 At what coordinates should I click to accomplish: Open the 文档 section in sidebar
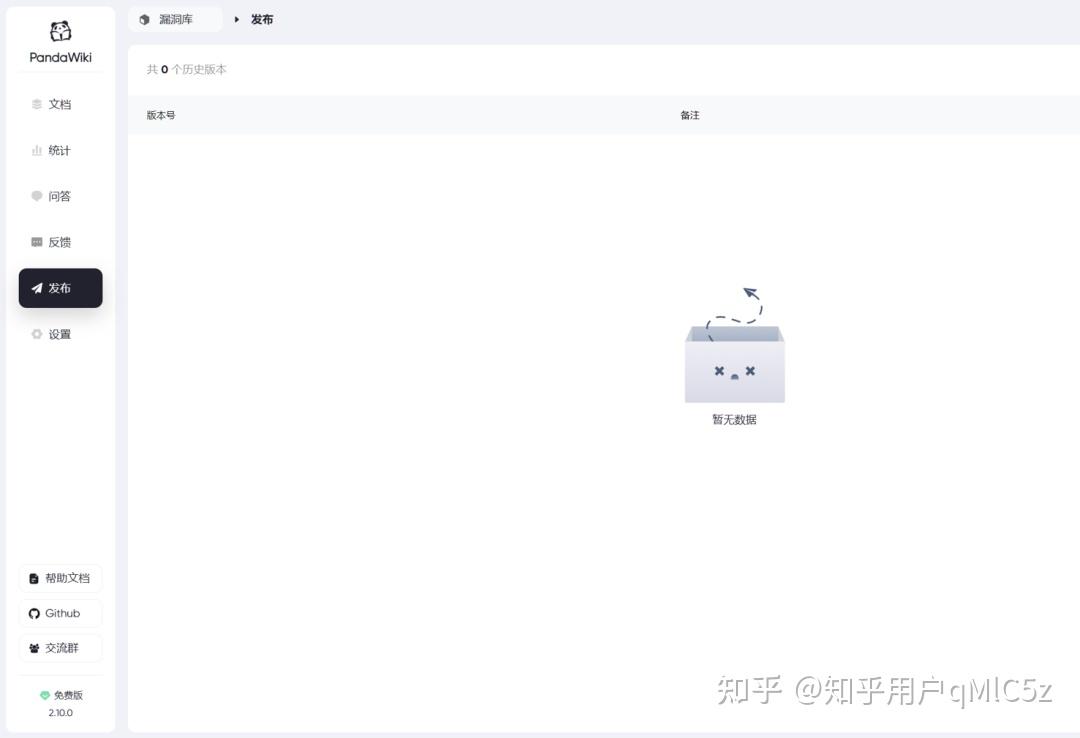pos(60,104)
